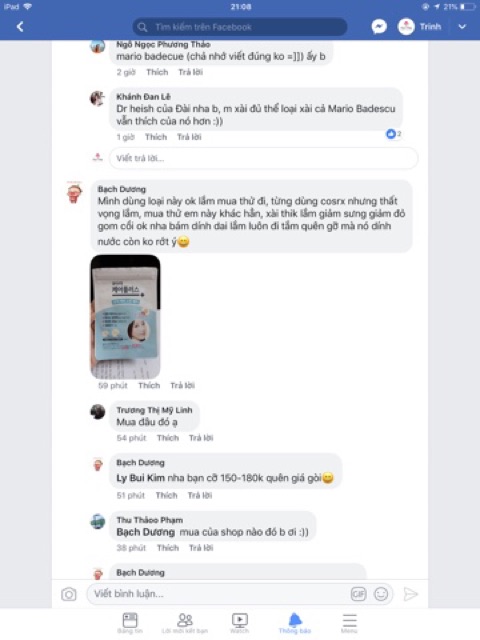Expand the account dropdown arrow next to Trinh

click(462, 27)
